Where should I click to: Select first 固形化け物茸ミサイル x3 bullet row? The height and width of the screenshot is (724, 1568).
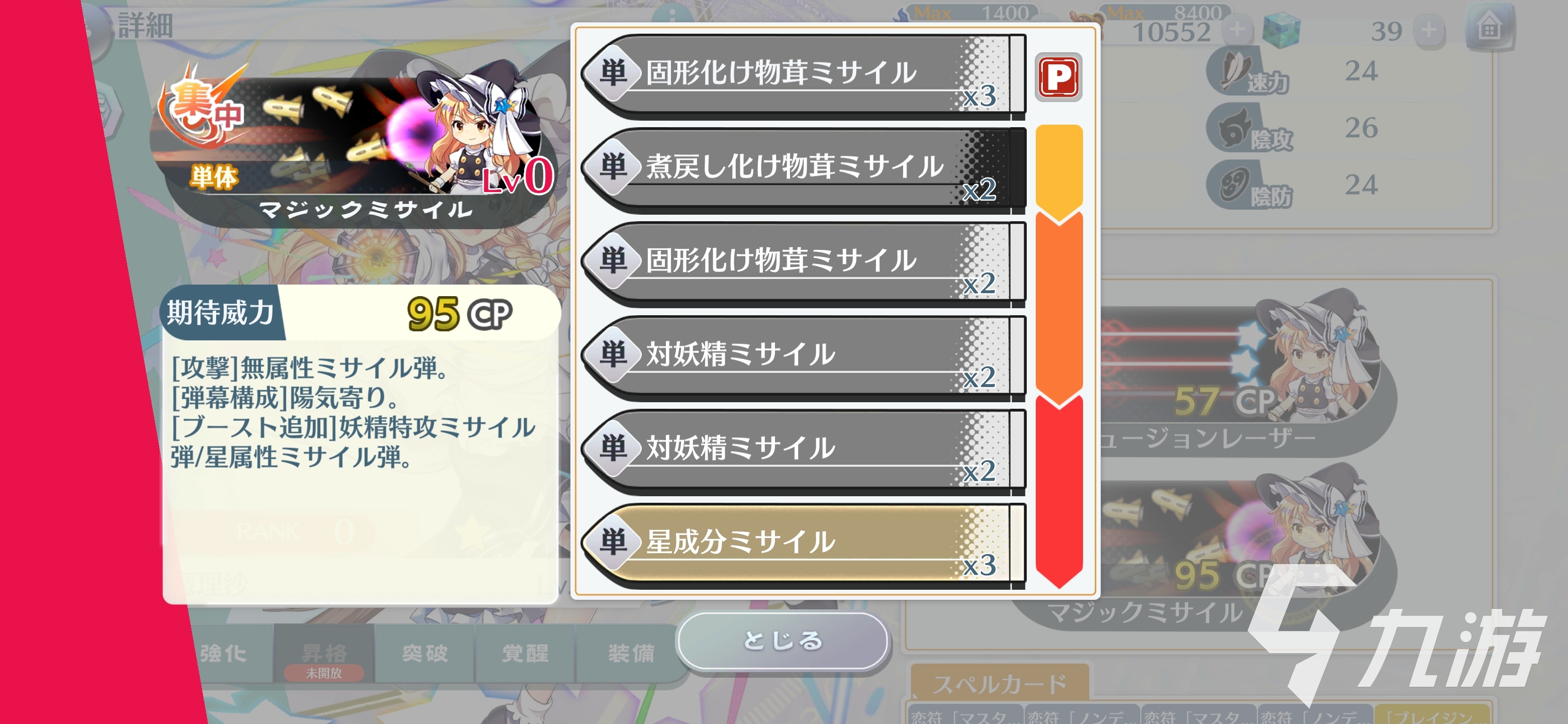(x=804, y=75)
